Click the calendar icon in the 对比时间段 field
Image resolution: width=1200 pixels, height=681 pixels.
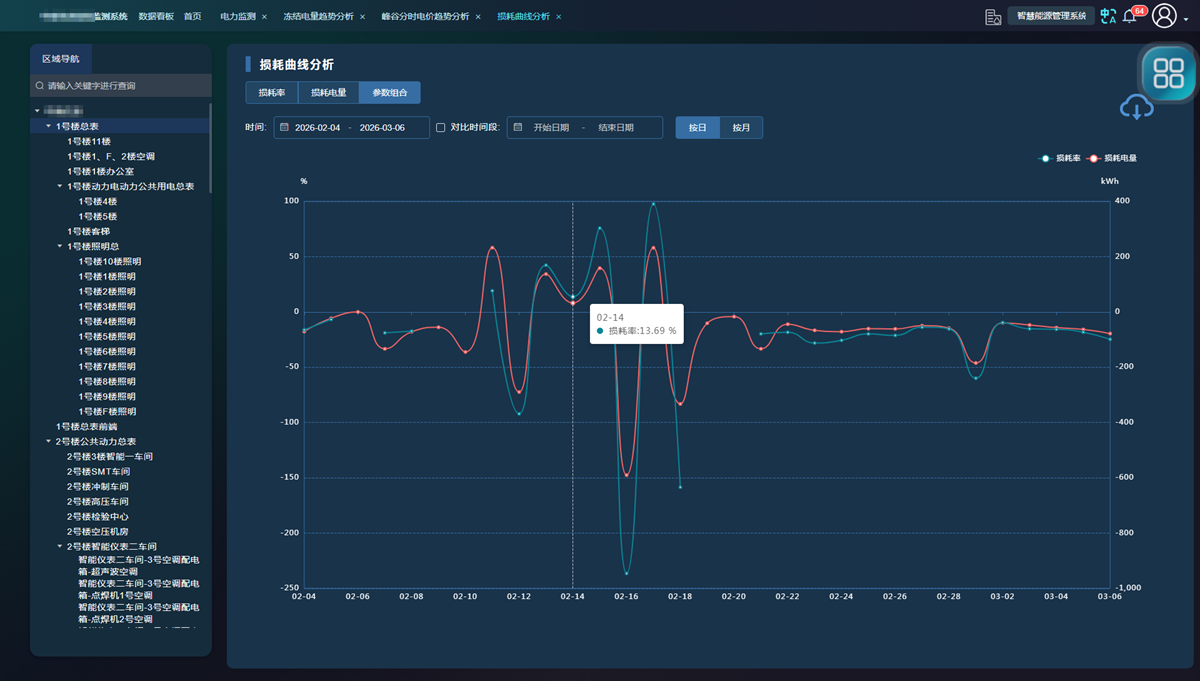pyautogui.click(x=518, y=127)
